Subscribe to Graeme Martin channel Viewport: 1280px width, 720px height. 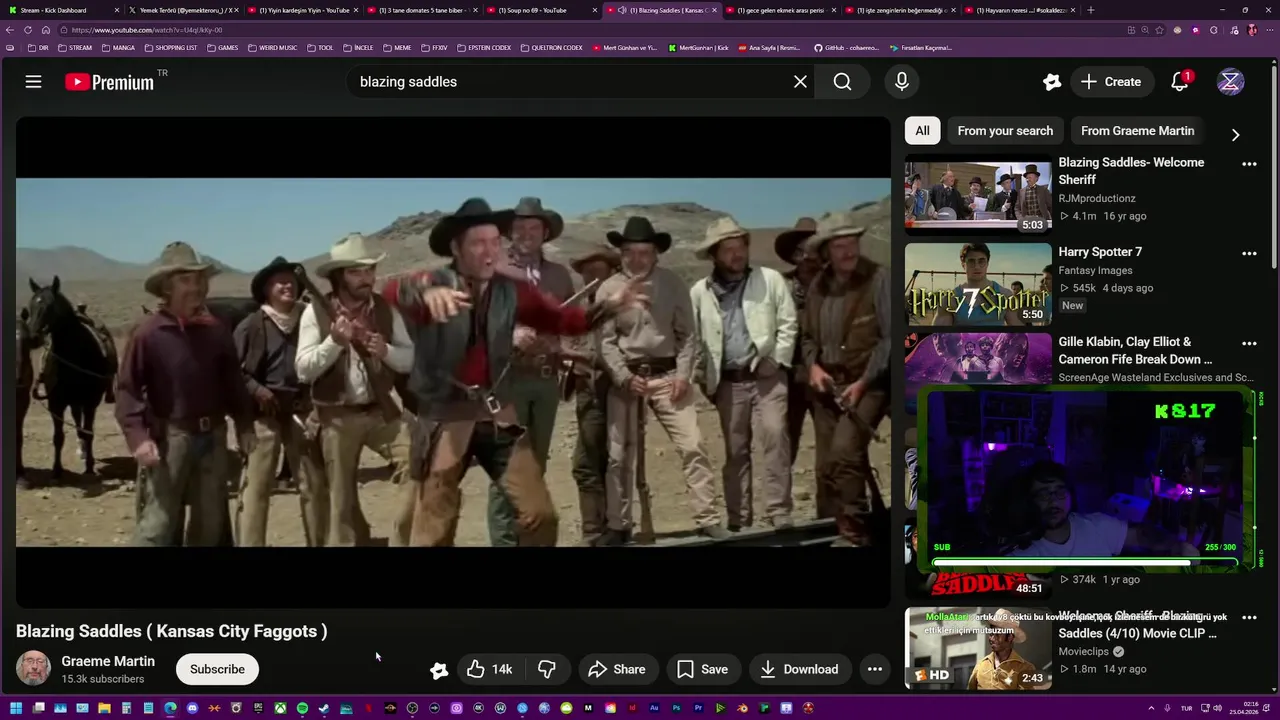tap(217, 669)
